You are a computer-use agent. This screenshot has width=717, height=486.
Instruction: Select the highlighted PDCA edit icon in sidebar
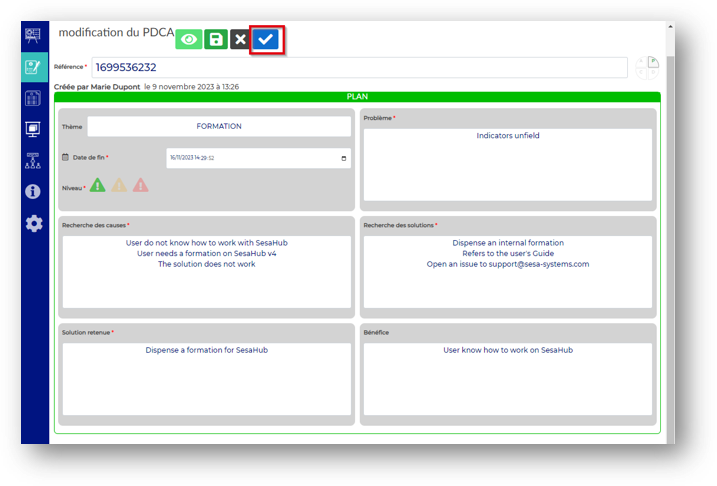pos(33,67)
